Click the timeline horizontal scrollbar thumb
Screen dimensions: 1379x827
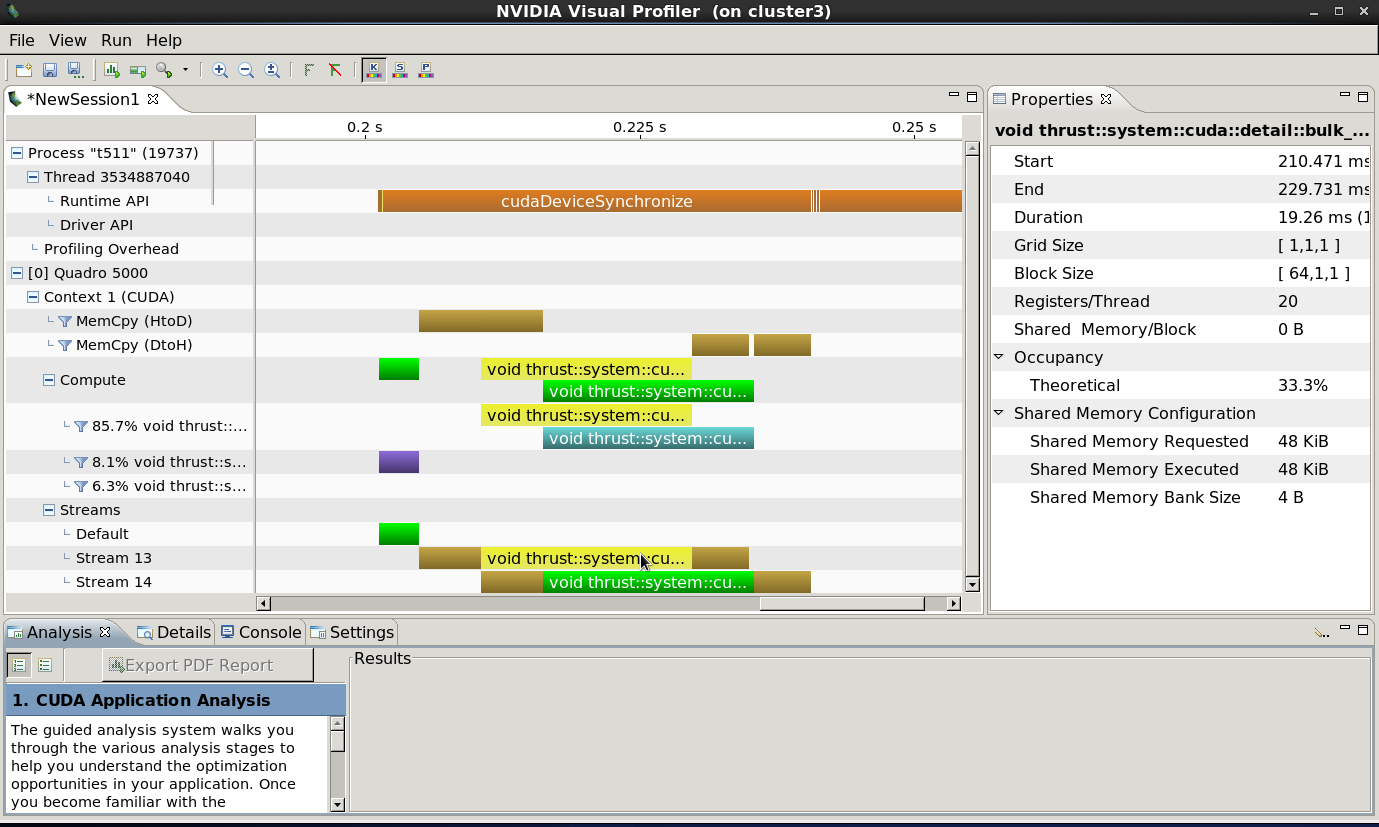(842, 603)
